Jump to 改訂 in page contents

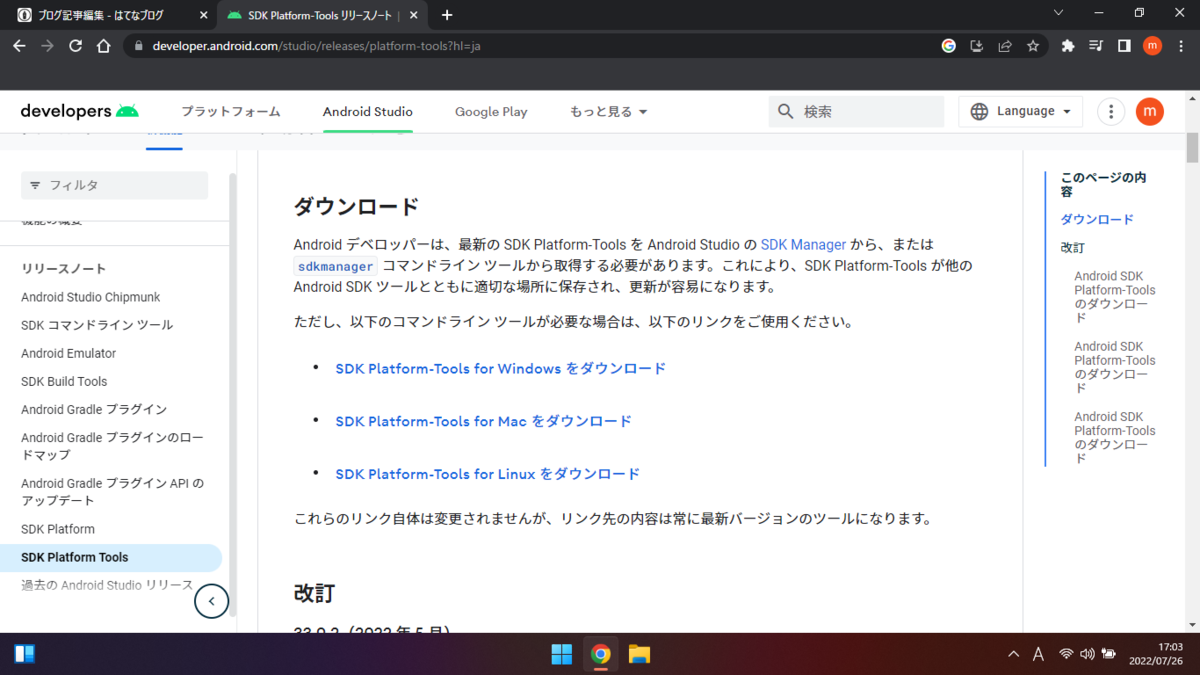(x=1072, y=248)
